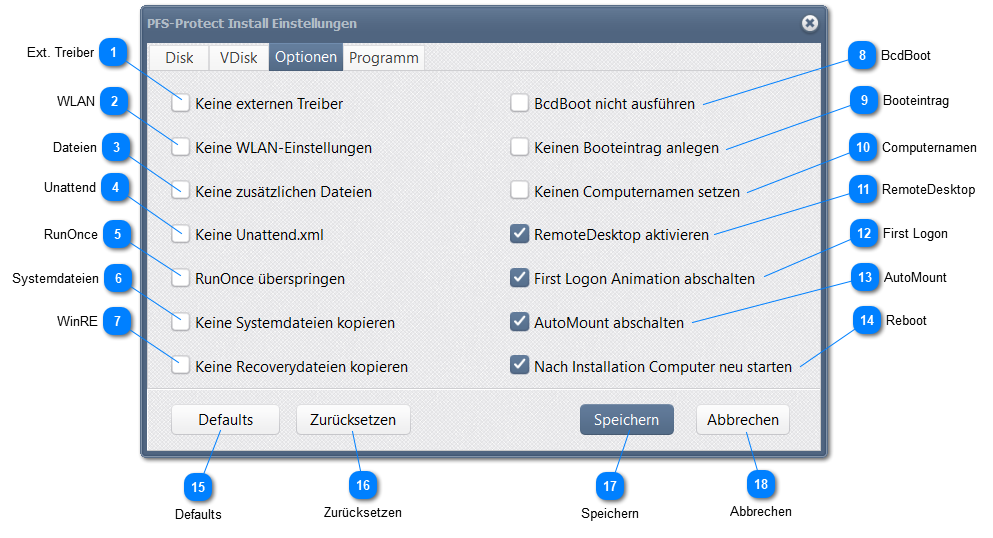
Task: Save settings with Speichern button
Action: click(x=626, y=420)
